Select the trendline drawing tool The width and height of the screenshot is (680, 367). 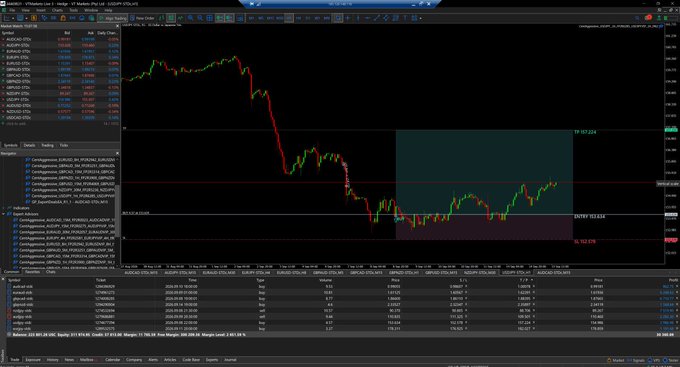376,18
